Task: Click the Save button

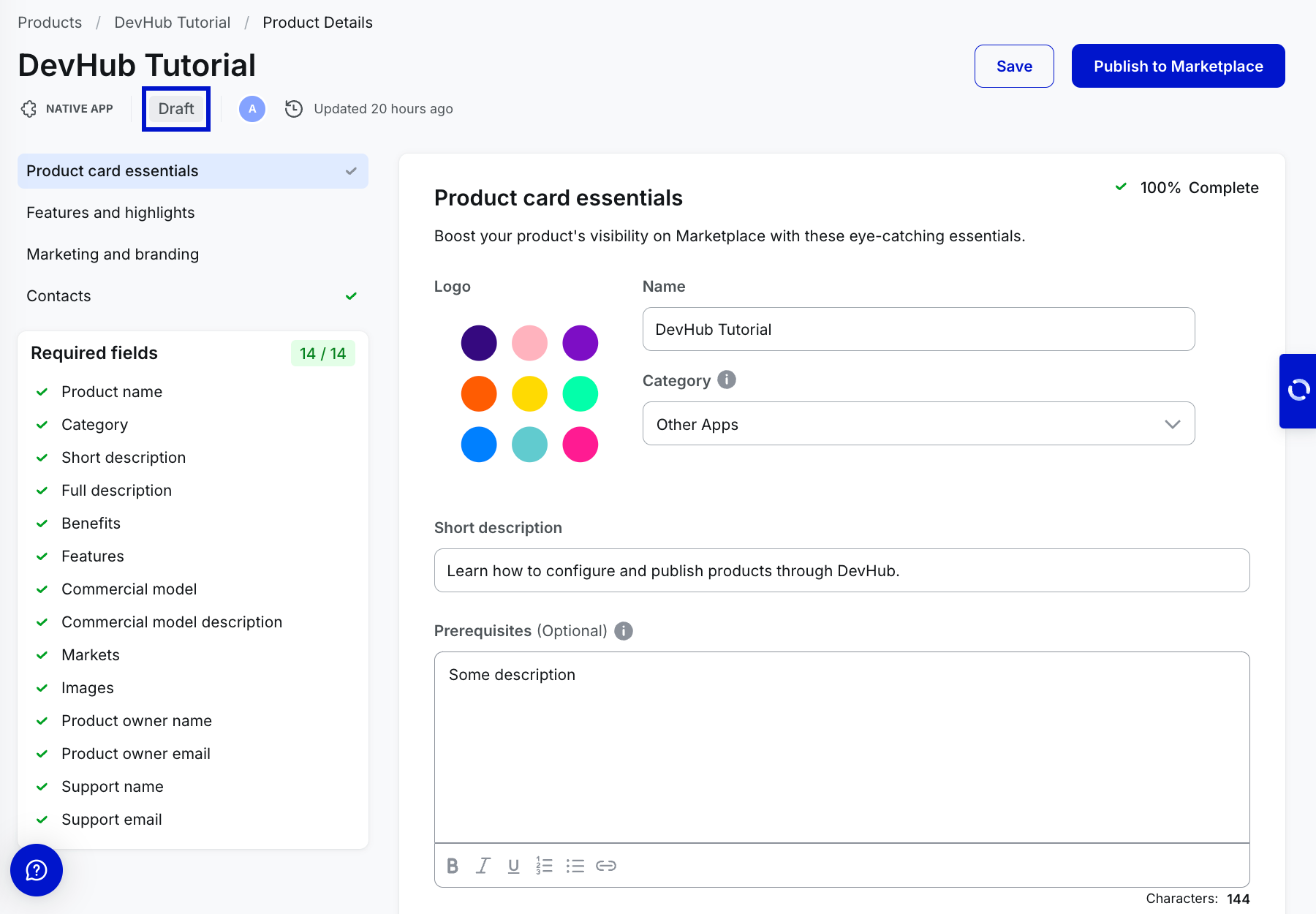Action: coord(1014,67)
